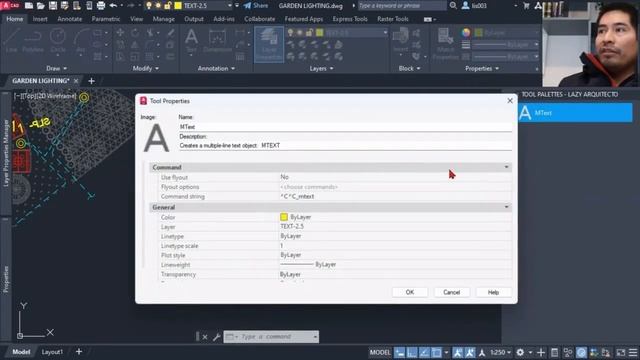Click the yellow layer color swatch in quick access
Viewport: 640px width, 360px height.
coord(178,5)
